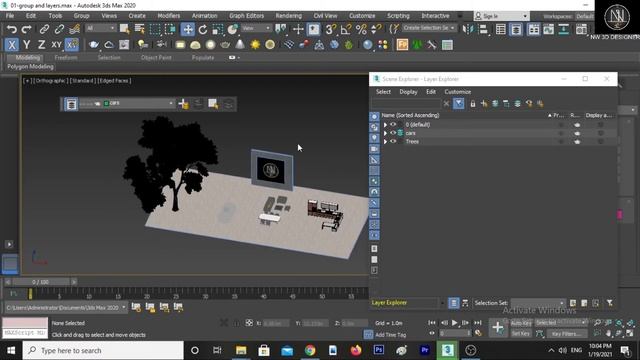Expand the Trees layer
The image size is (640, 360).
coord(385,142)
